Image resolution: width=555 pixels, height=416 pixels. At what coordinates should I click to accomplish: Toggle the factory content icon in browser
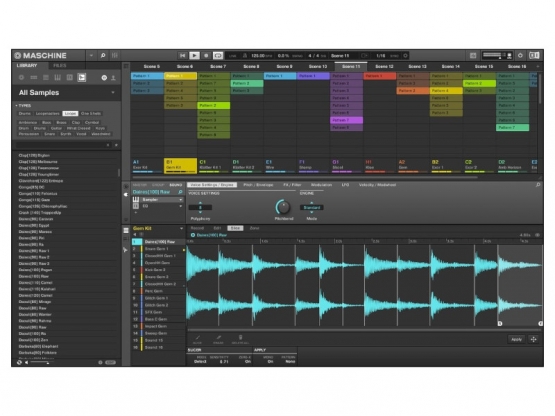point(104,78)
